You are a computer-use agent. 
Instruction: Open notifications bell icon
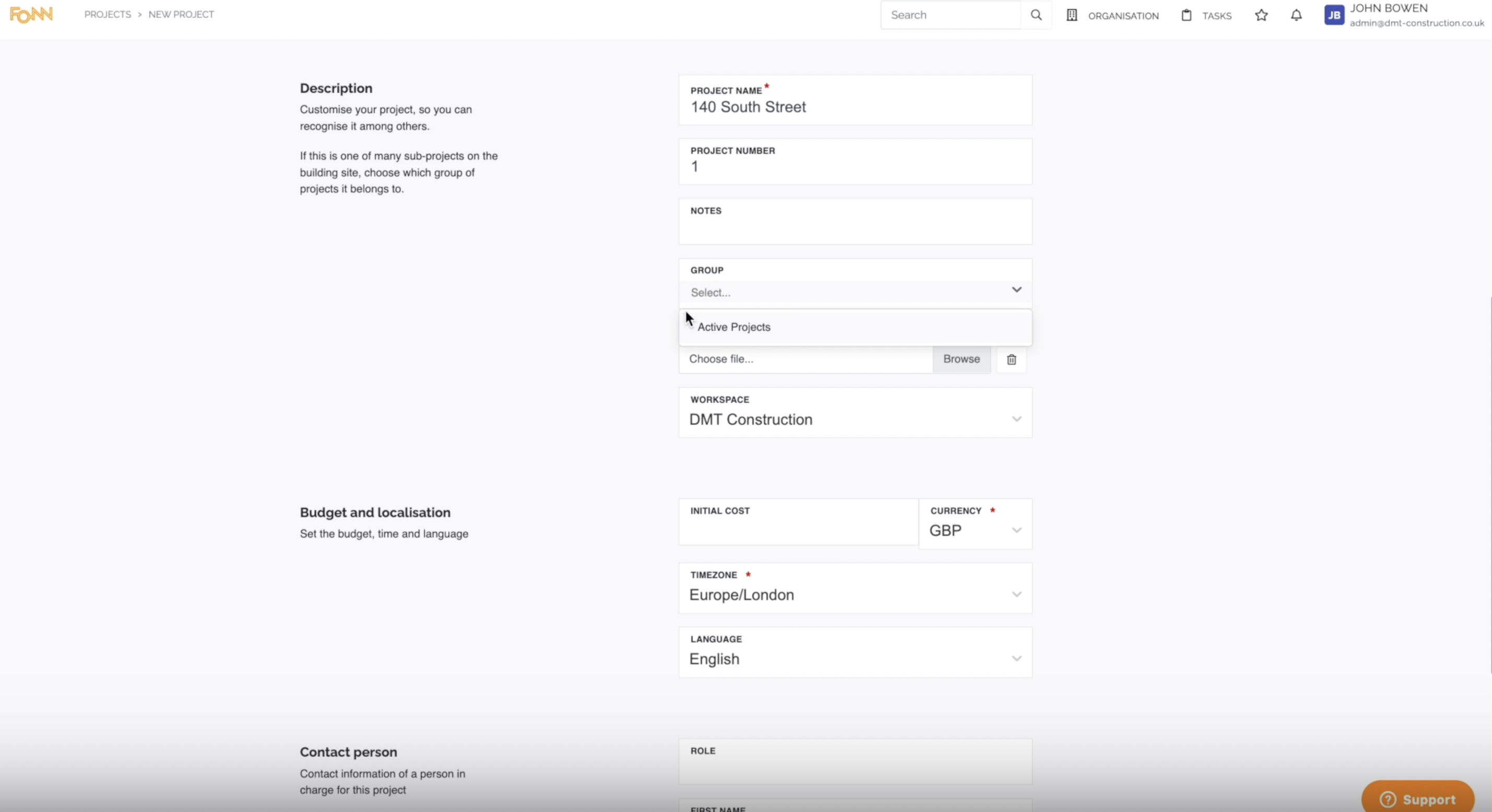1296,15
